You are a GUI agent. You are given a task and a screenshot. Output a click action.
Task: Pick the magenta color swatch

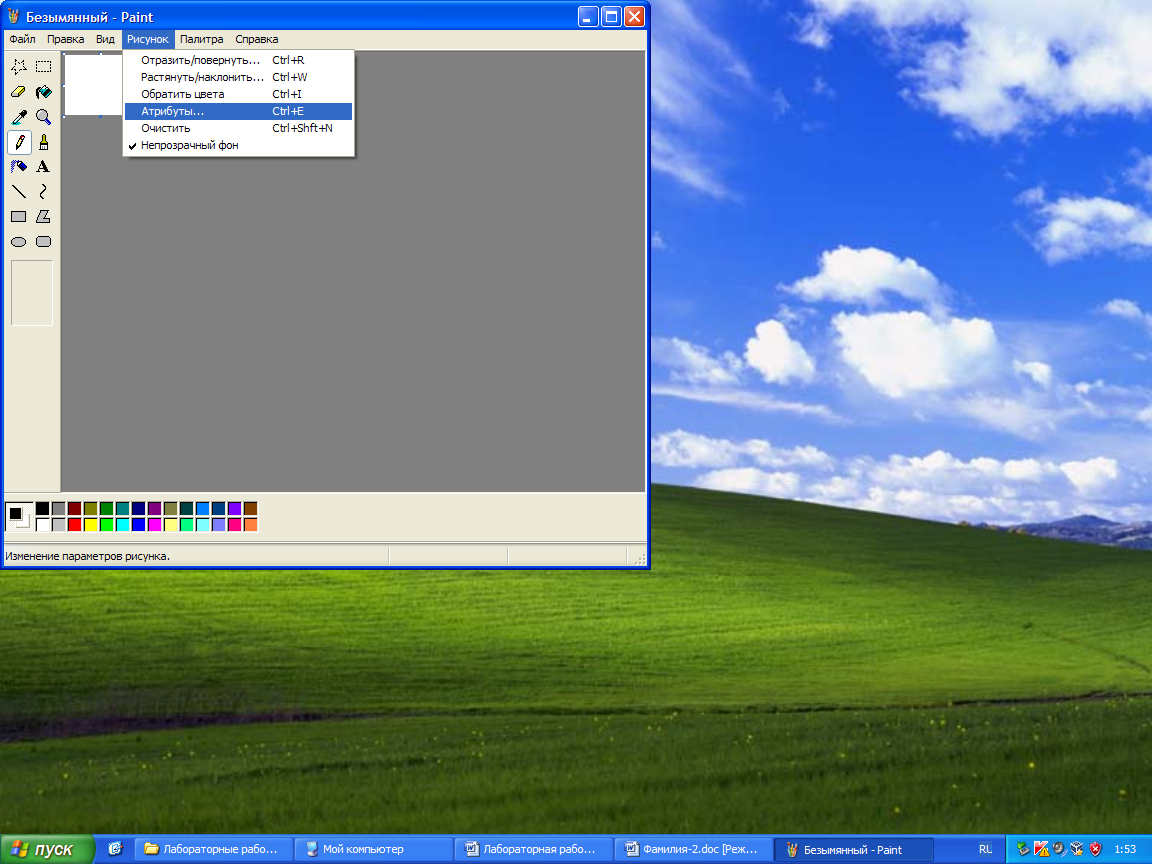click(154, 525)
